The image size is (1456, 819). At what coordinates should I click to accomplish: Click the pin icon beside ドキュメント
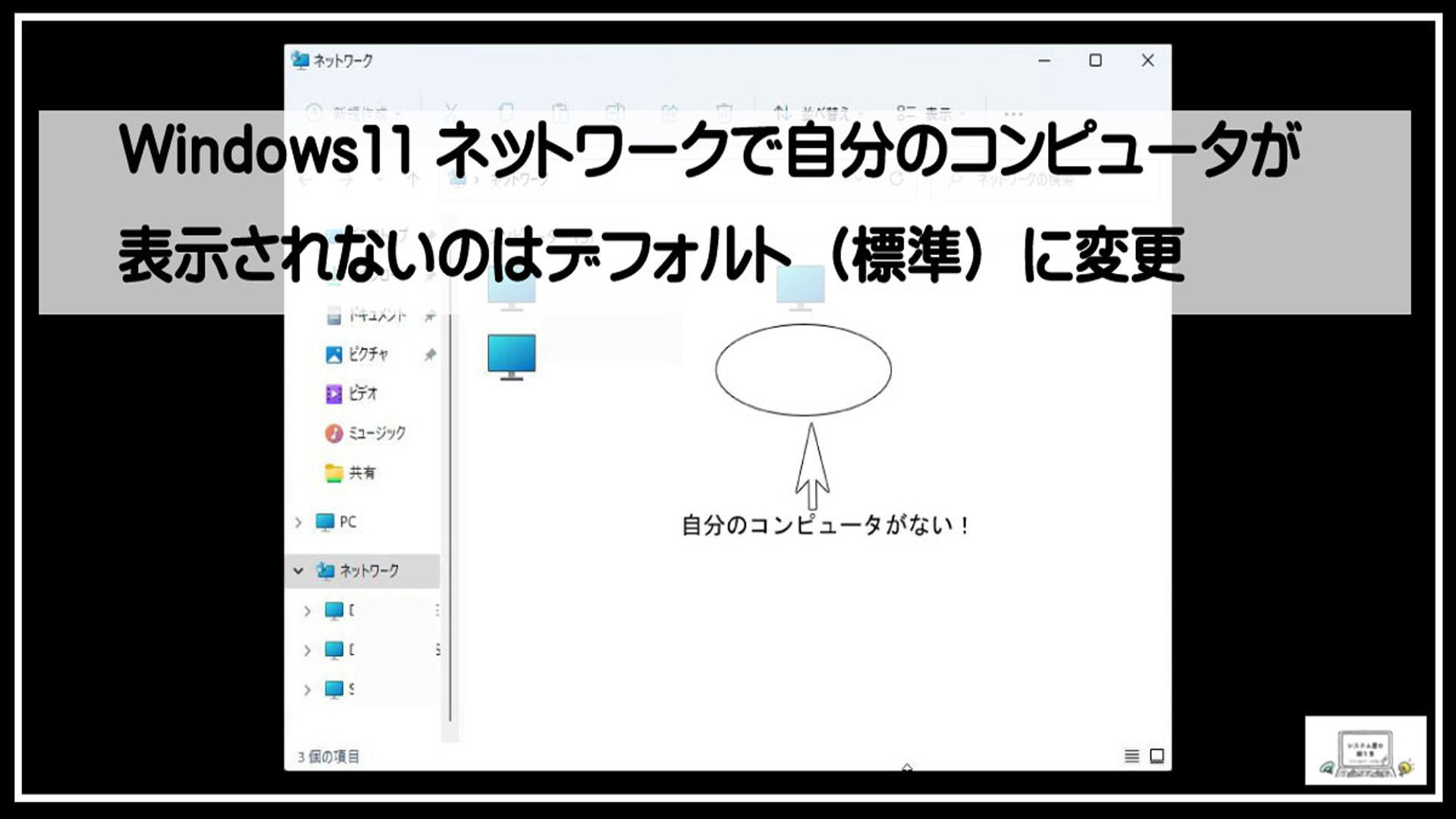click(430, 315)
